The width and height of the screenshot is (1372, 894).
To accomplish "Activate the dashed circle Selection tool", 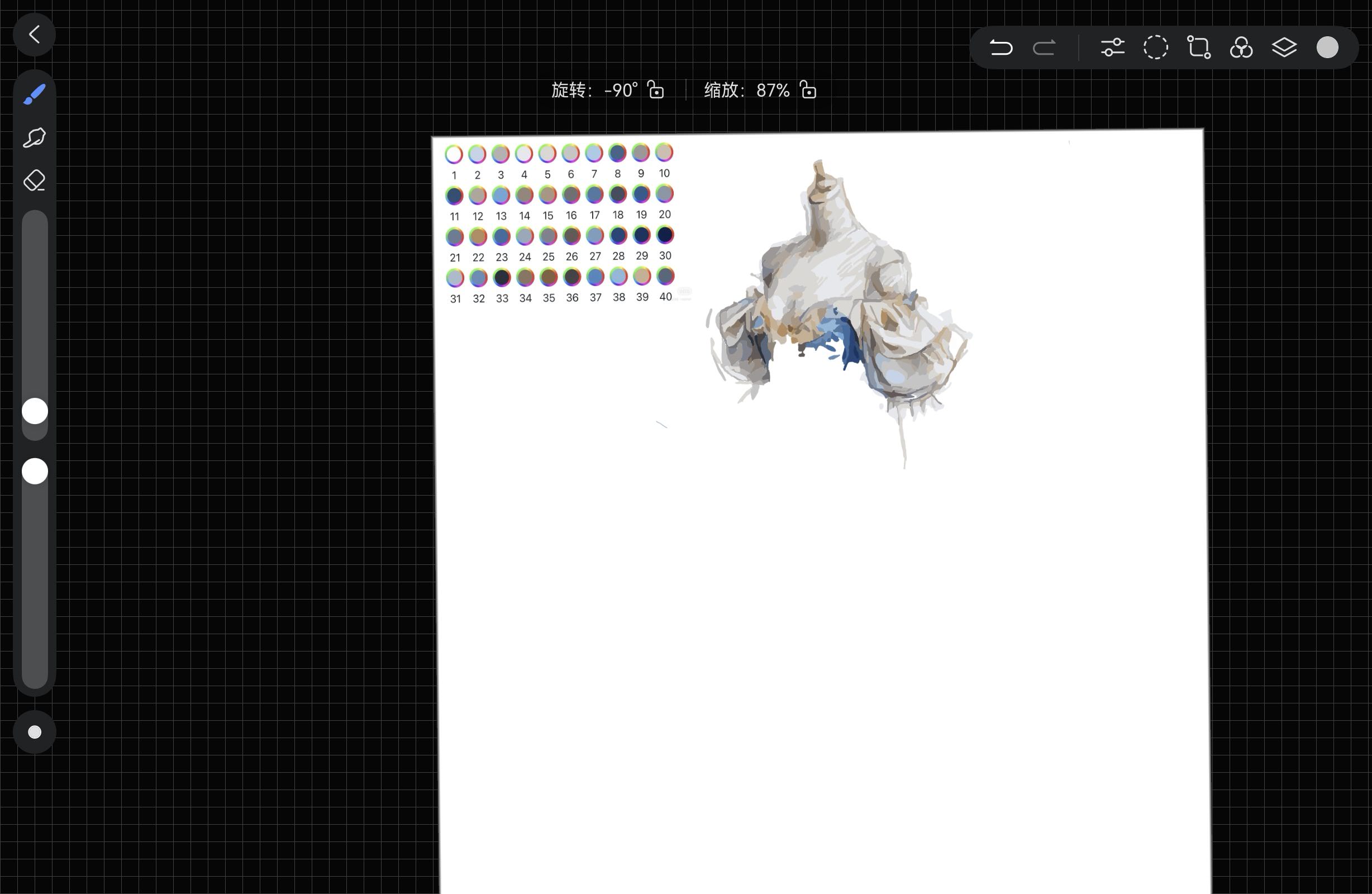I will coord(1156,47).
